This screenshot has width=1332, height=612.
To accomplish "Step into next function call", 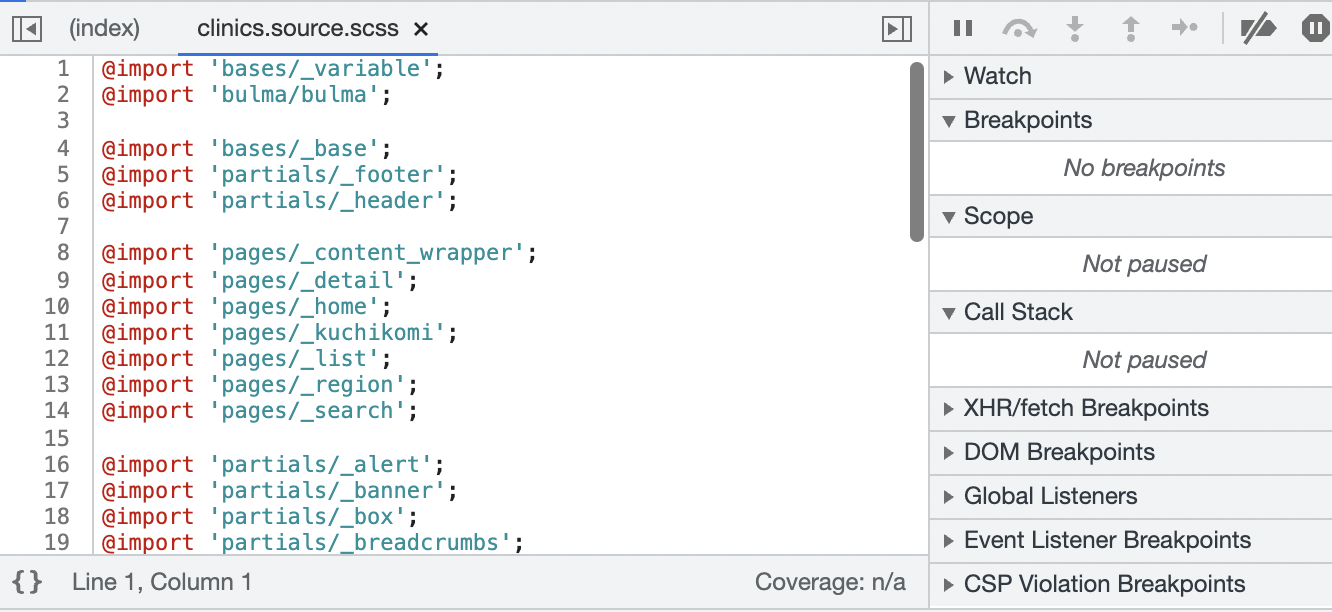I will click(x=1075, y=28).
